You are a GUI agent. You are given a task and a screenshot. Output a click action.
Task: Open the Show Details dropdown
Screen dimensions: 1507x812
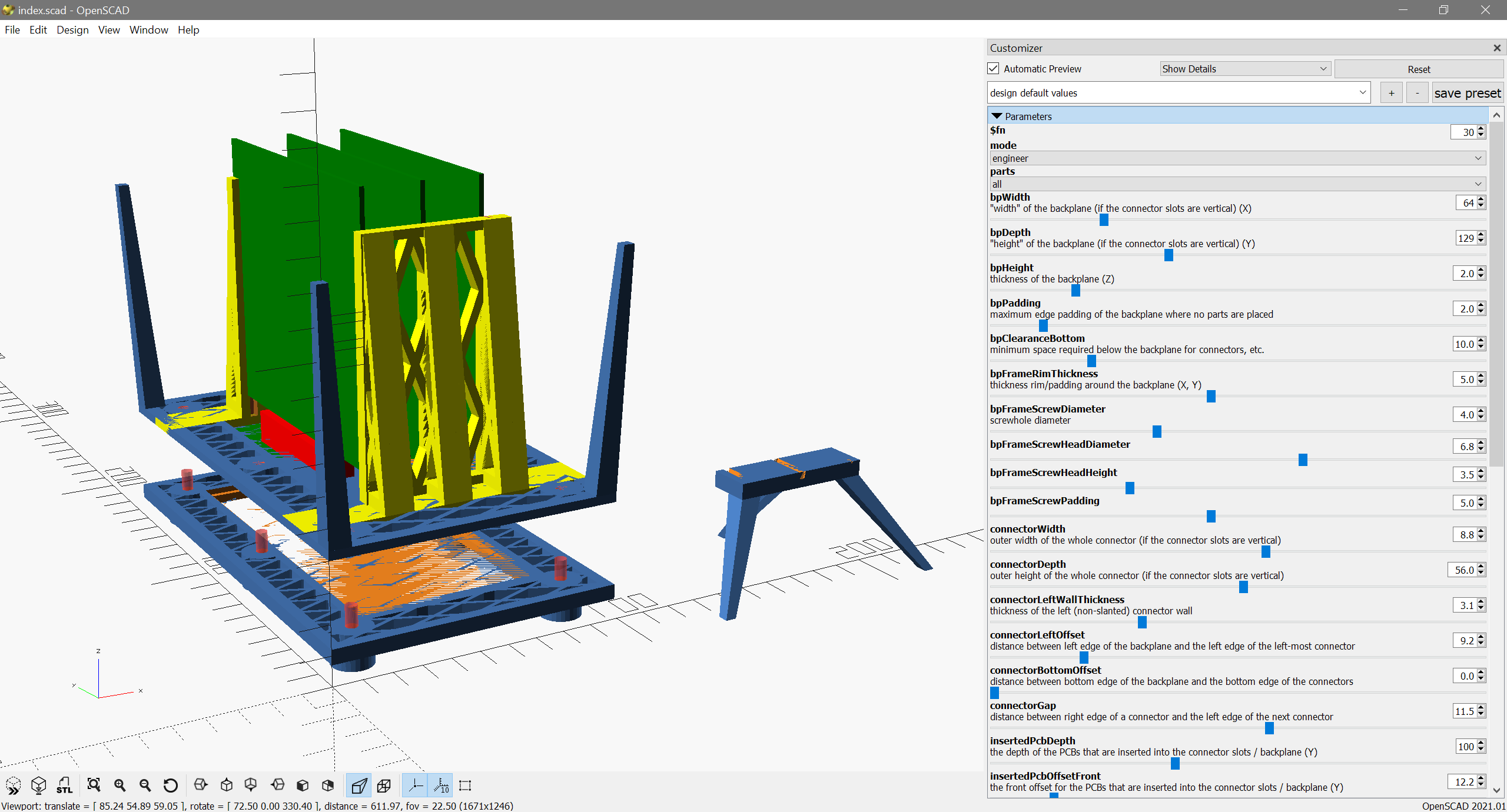1244,69
